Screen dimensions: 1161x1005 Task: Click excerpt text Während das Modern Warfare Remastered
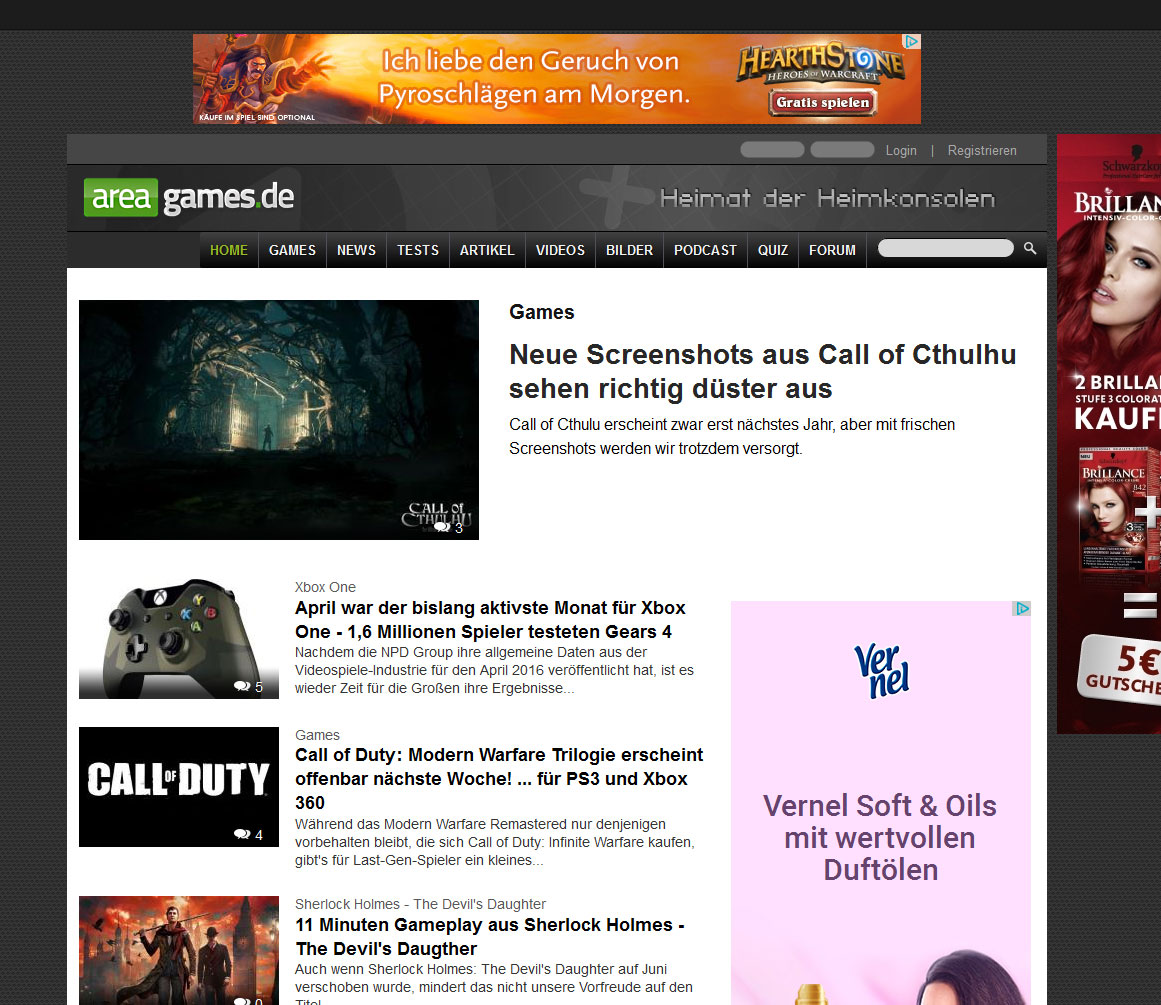coord(494,842)
